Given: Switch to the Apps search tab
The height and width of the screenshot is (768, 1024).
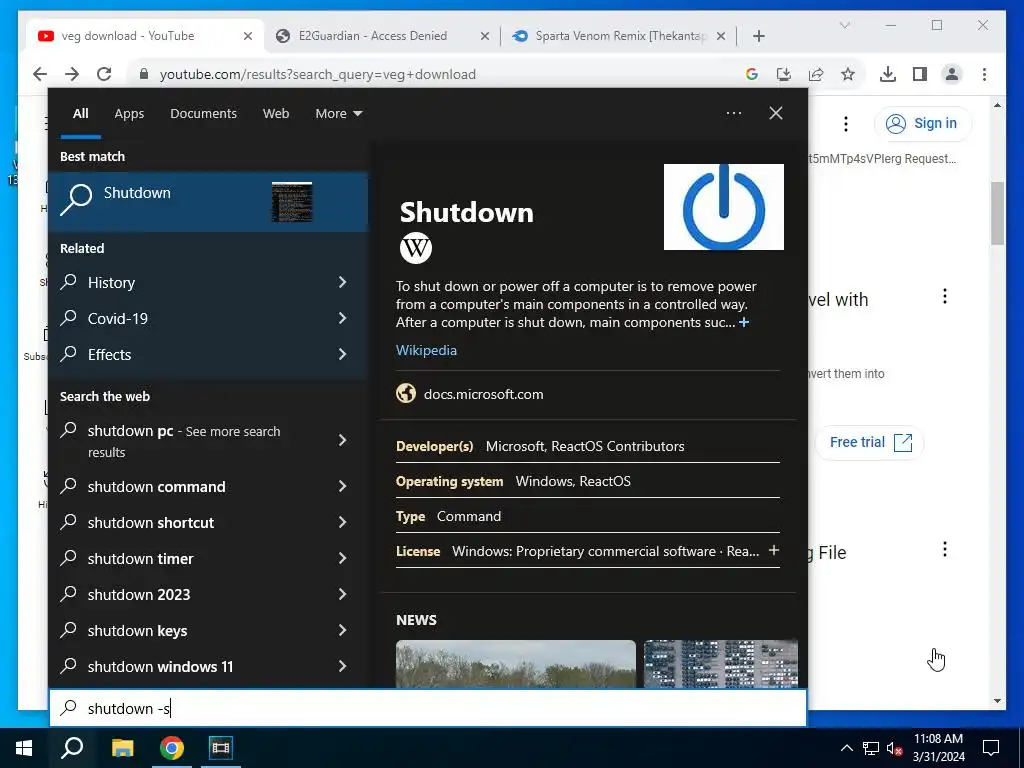Looking at the screenshot, I should [129, 114].
